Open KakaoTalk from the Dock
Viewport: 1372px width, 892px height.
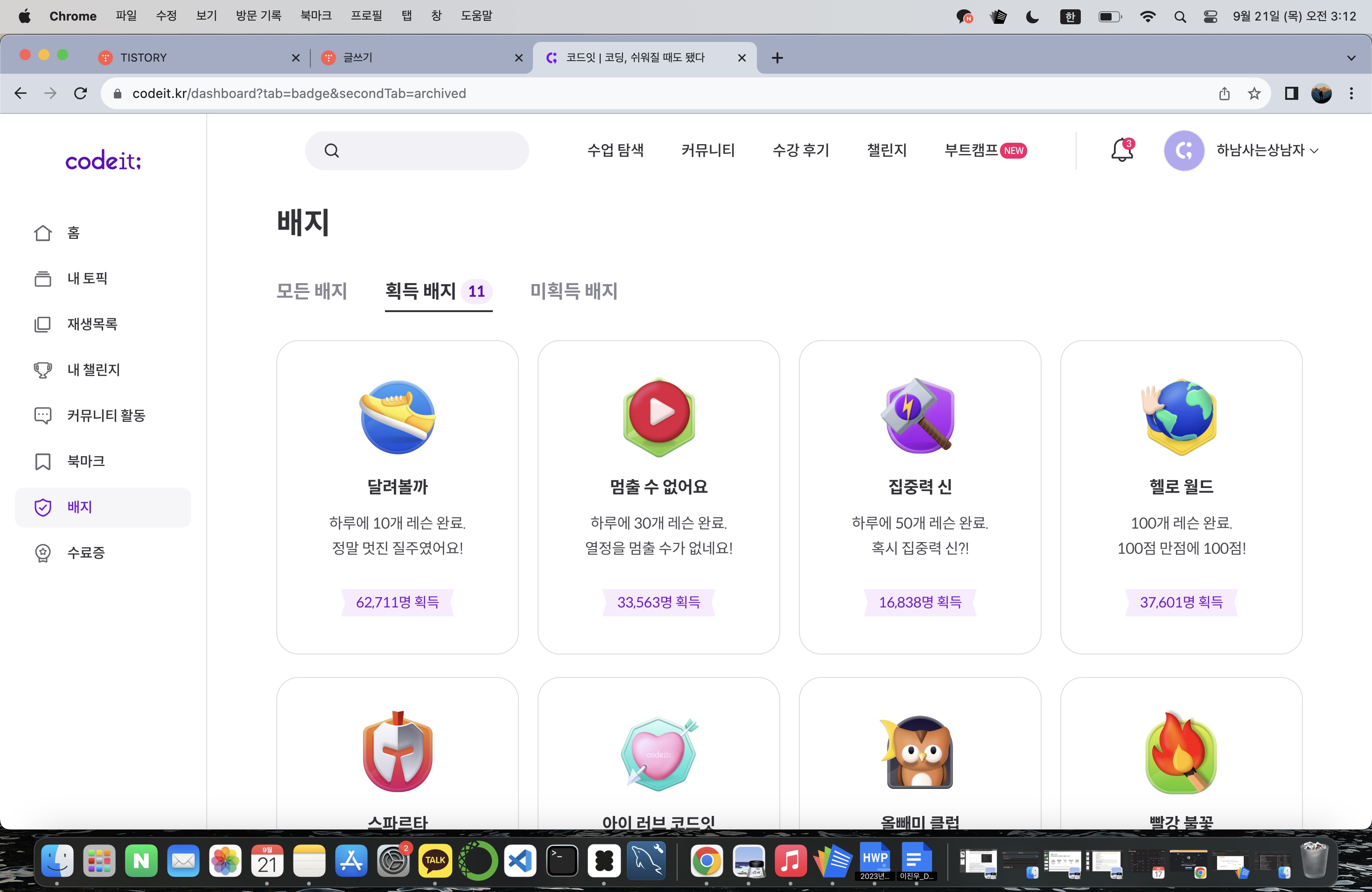click(434, 862)
